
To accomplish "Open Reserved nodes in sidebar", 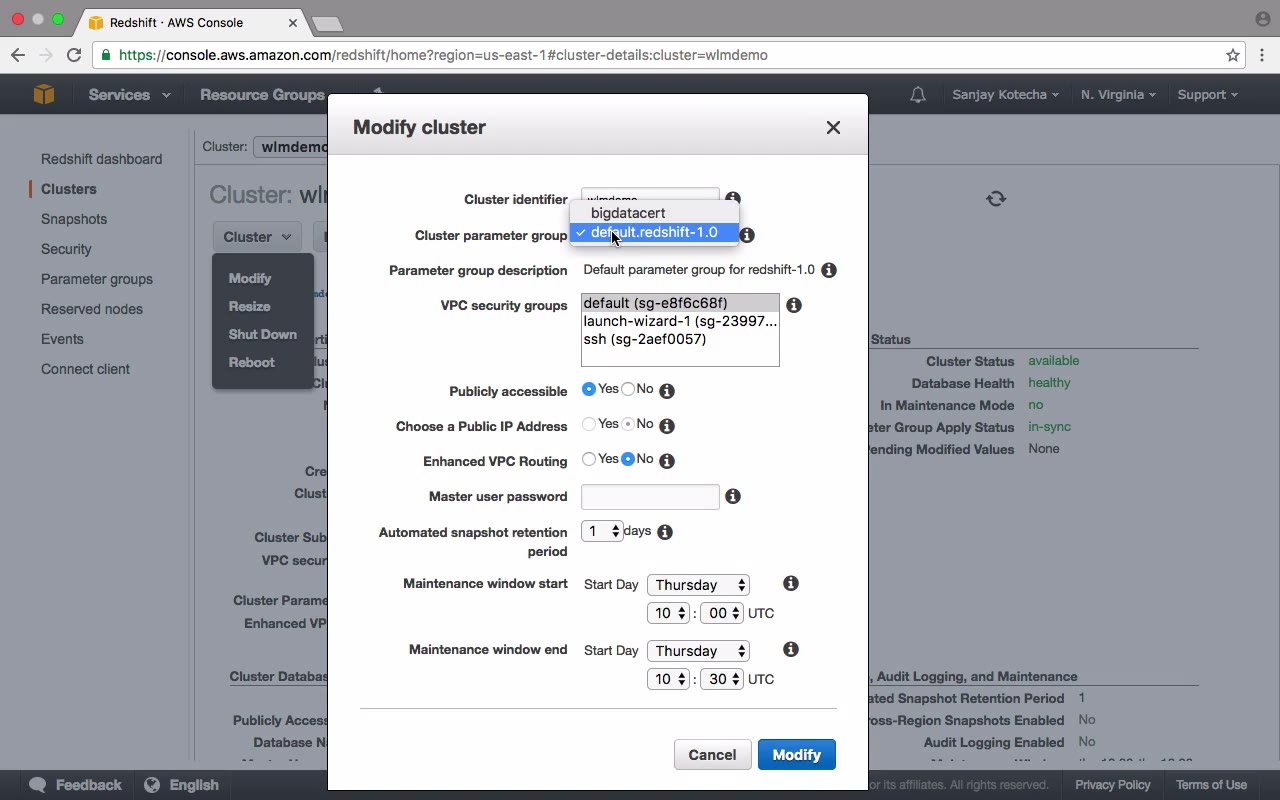I will pyautogui.click(x=92, y=309).
